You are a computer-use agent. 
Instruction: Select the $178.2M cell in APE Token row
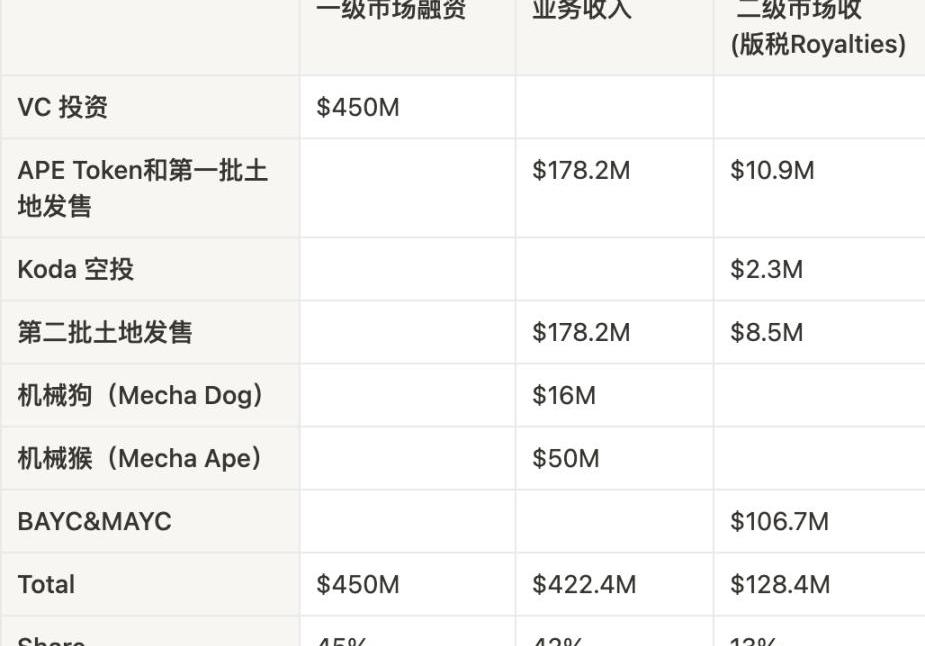point(581,170)
